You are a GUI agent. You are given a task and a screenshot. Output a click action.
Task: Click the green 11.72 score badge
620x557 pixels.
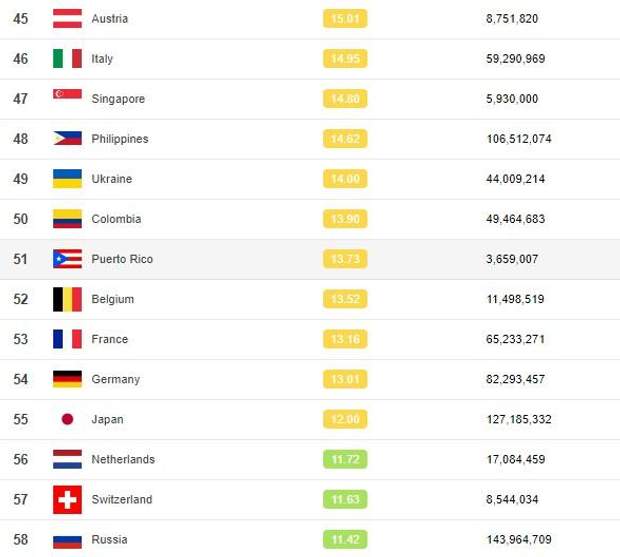345,459
